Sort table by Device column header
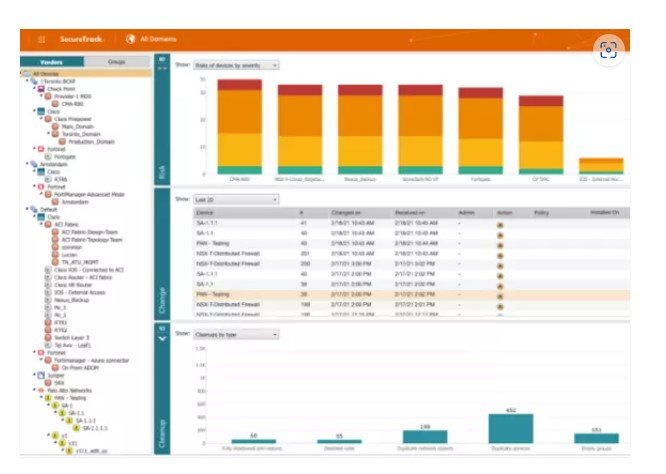The image size is (666, 474). 205,212
